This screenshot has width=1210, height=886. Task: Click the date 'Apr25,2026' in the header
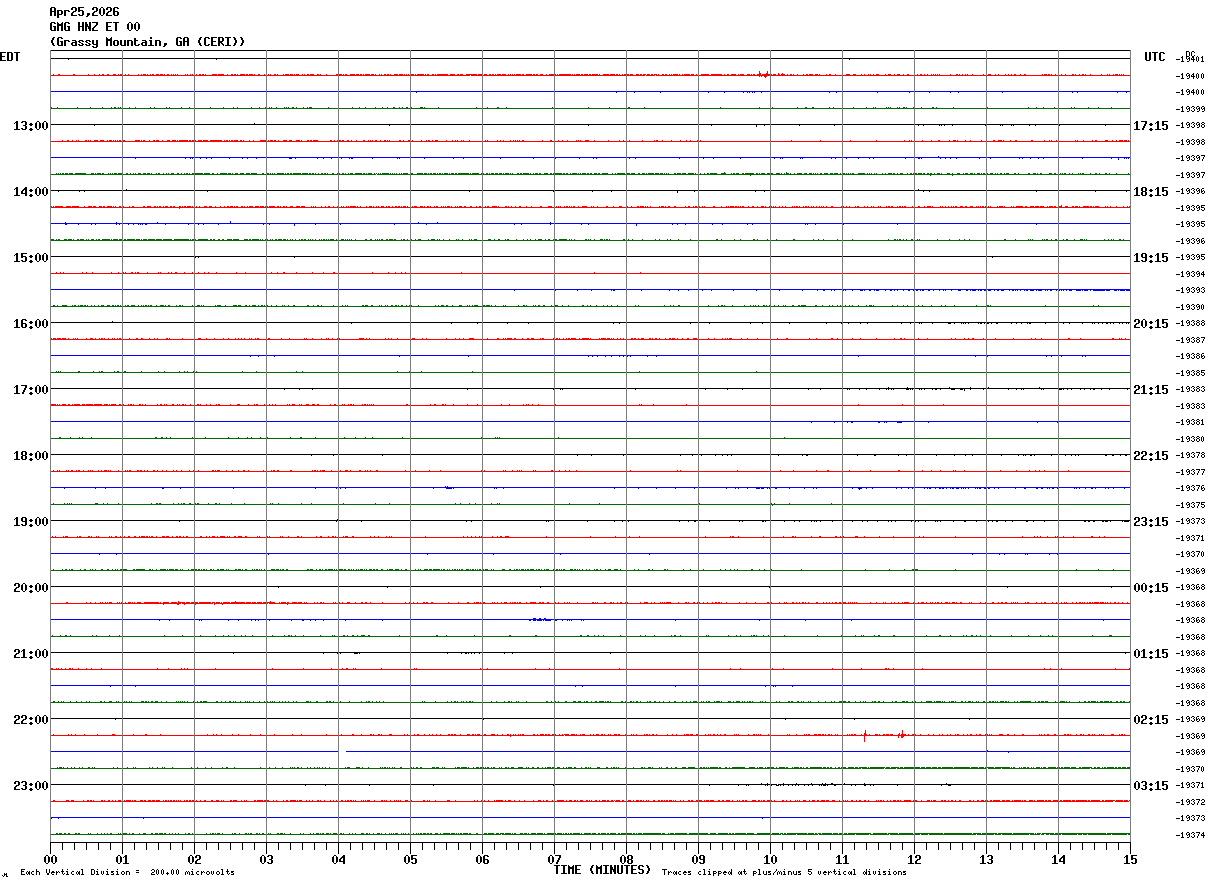click(84, 12)
